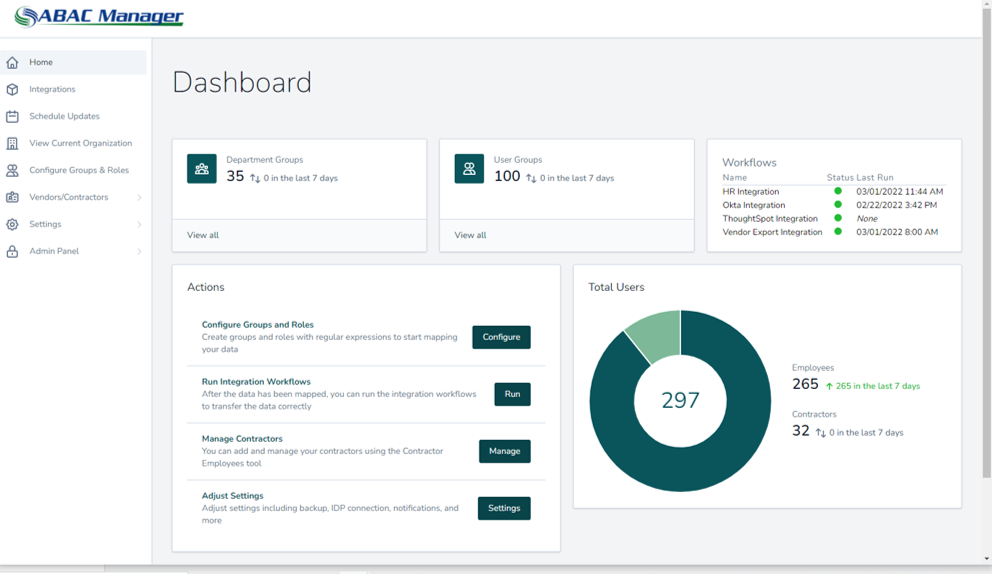Click the HR Integration workflow name
Screen dimensions: 992x574
pos(751,191)
